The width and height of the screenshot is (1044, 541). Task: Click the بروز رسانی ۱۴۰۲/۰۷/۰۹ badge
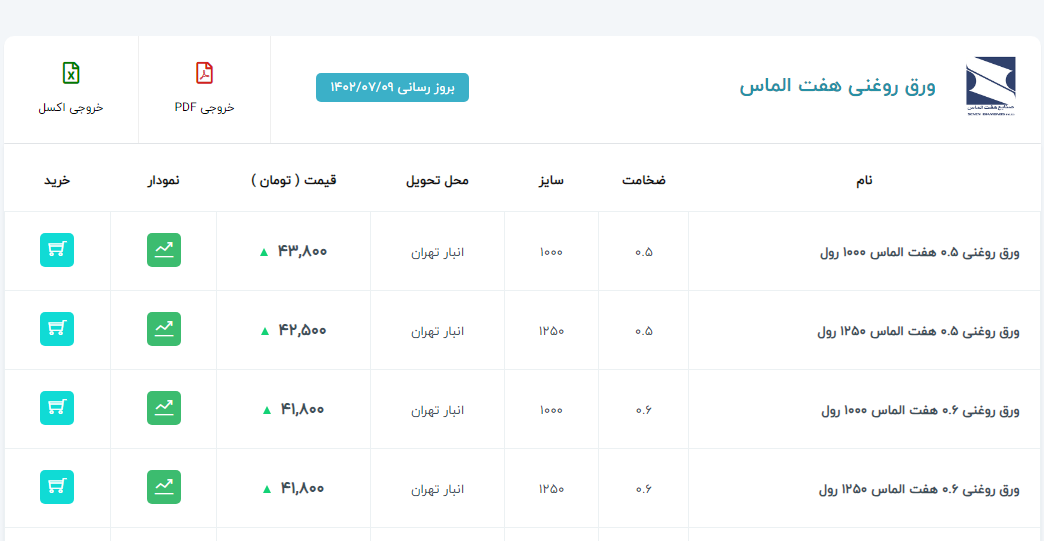pyautogui.click(x=392, y=88)
